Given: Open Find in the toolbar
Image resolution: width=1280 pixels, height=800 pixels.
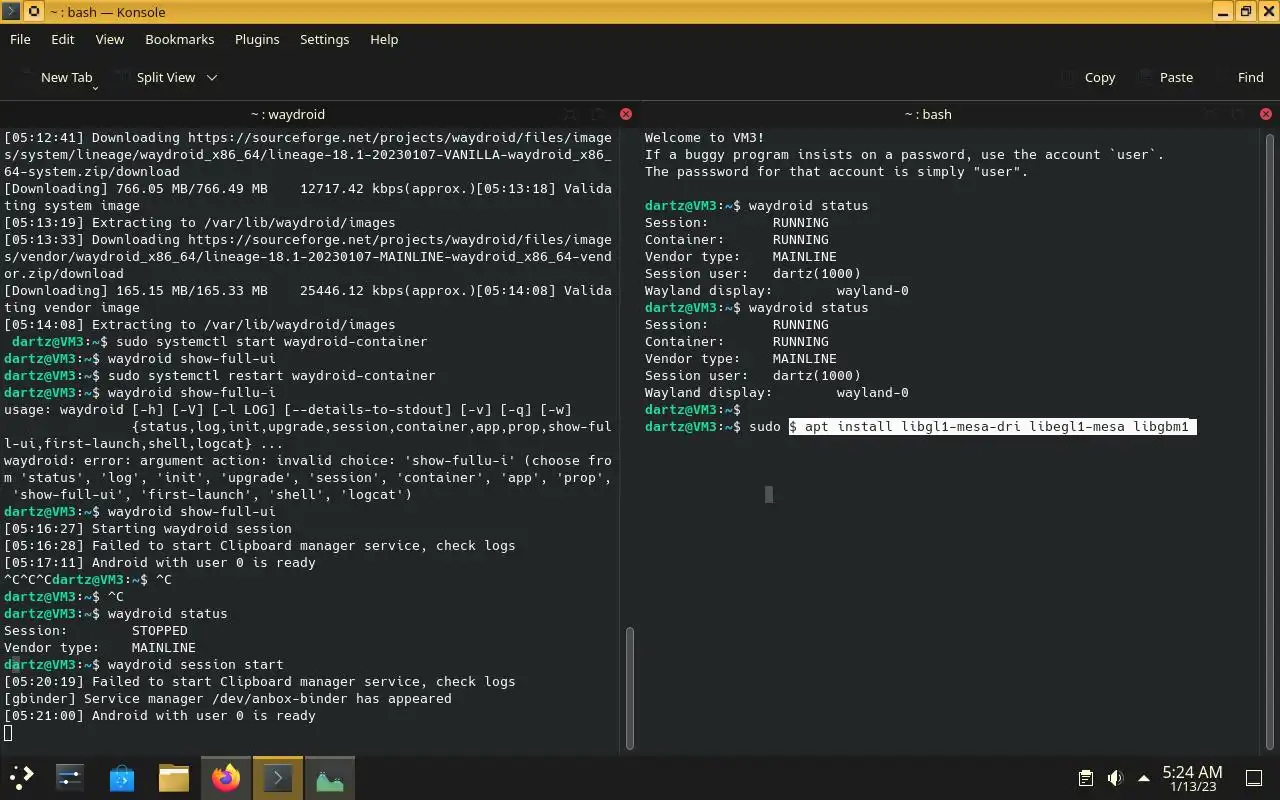Looking at the screenshot, I should [1238, 77].
